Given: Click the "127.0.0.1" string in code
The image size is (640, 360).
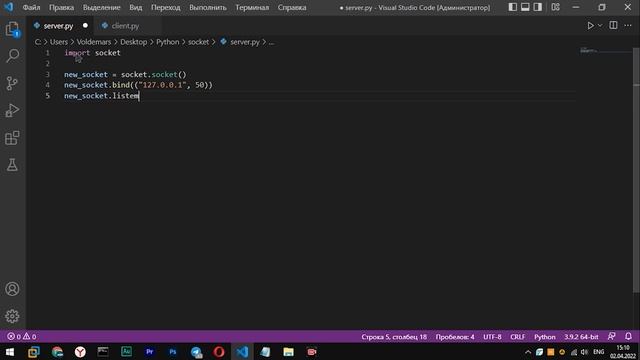Looking at the screenshot, I should click(162, 85).
